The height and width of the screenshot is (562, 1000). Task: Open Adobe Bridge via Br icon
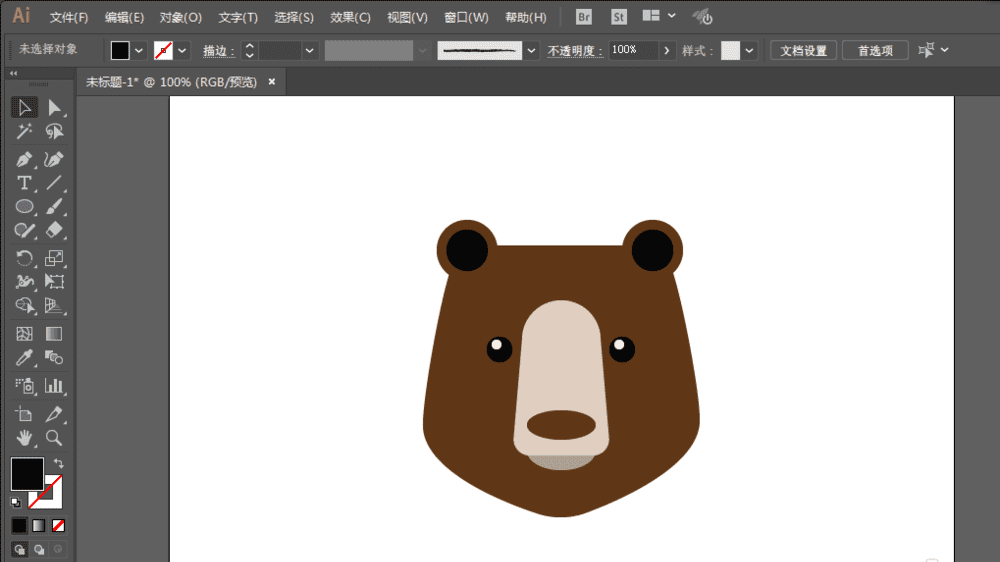583,17
